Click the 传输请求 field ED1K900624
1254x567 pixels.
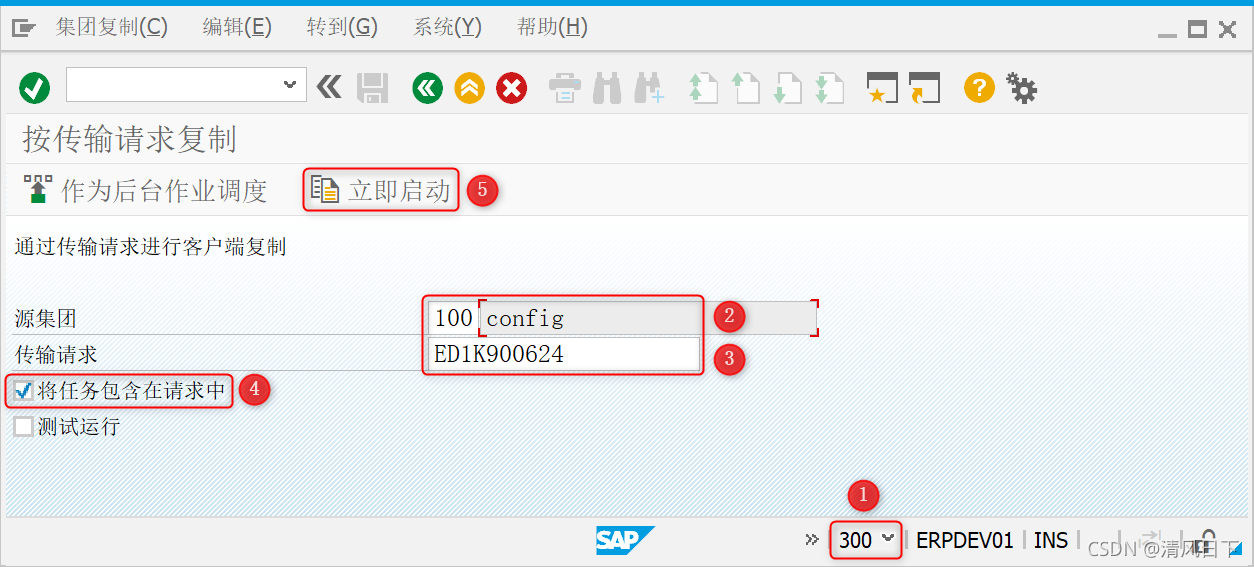[564, 354]
